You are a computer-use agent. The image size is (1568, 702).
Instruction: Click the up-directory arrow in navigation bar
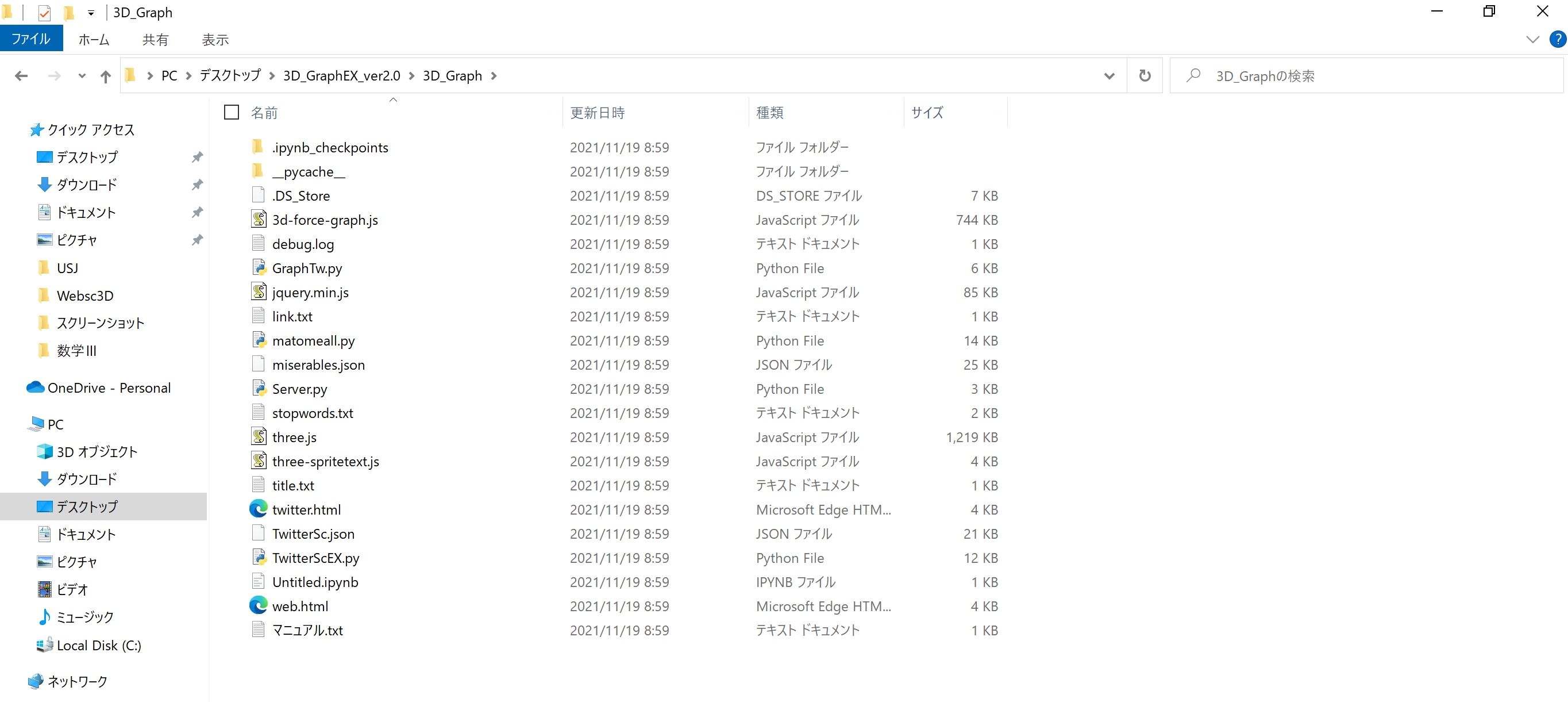coord(105,76)
